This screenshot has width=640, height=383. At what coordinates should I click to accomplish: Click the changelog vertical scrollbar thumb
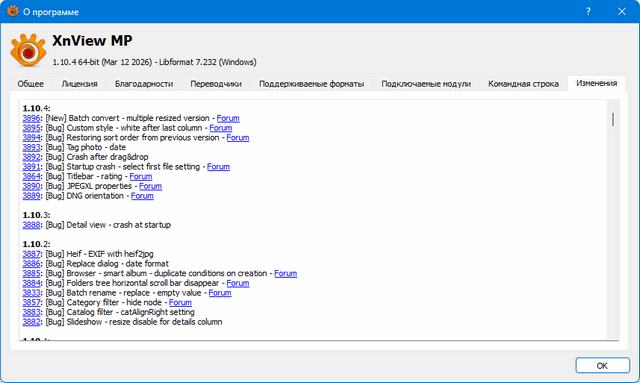click(x=613, y=119)
